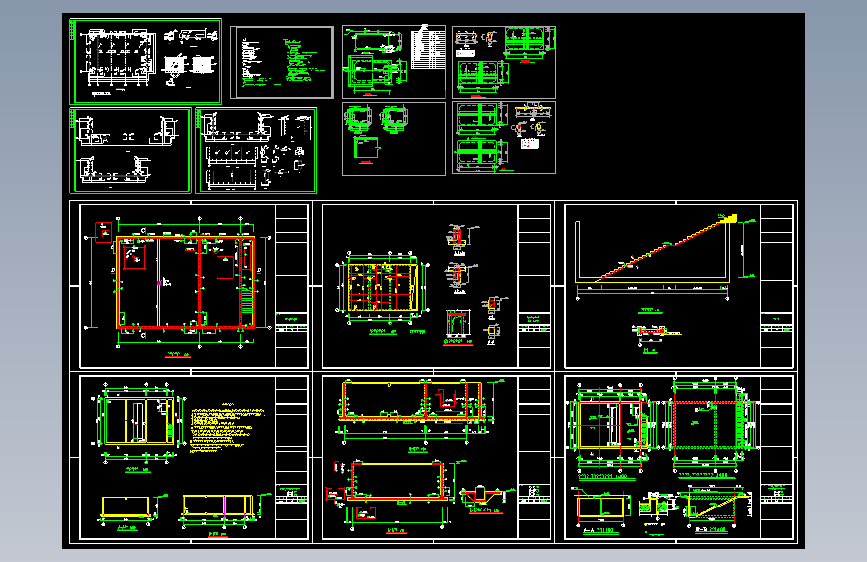Click the small red callout box above the large plan
Screen dimensions: 867x562
coord(103,232)
